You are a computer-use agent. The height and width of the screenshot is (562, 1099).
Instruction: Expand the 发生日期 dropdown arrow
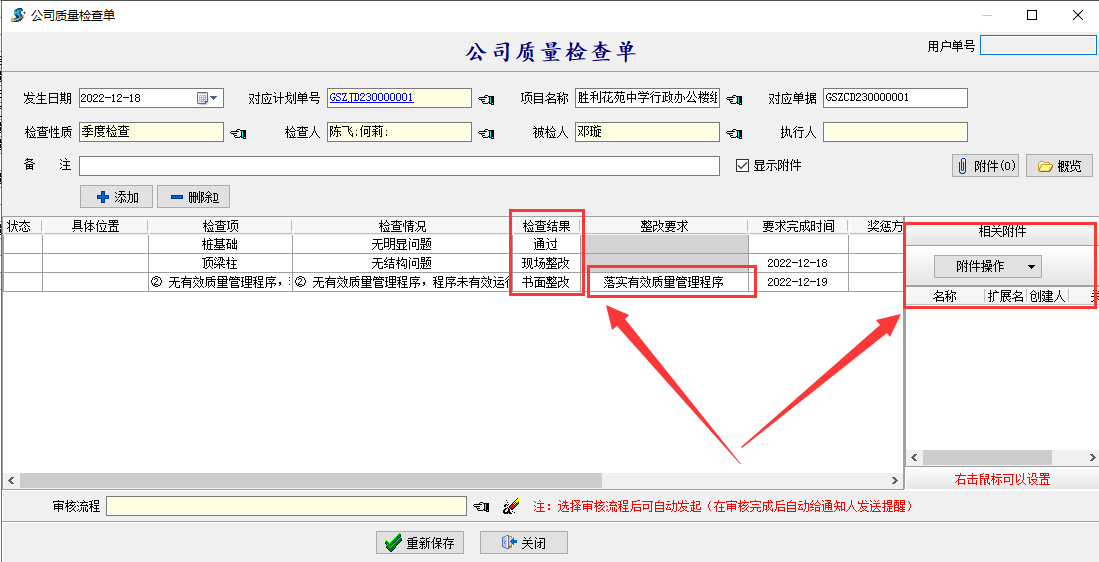214,98
